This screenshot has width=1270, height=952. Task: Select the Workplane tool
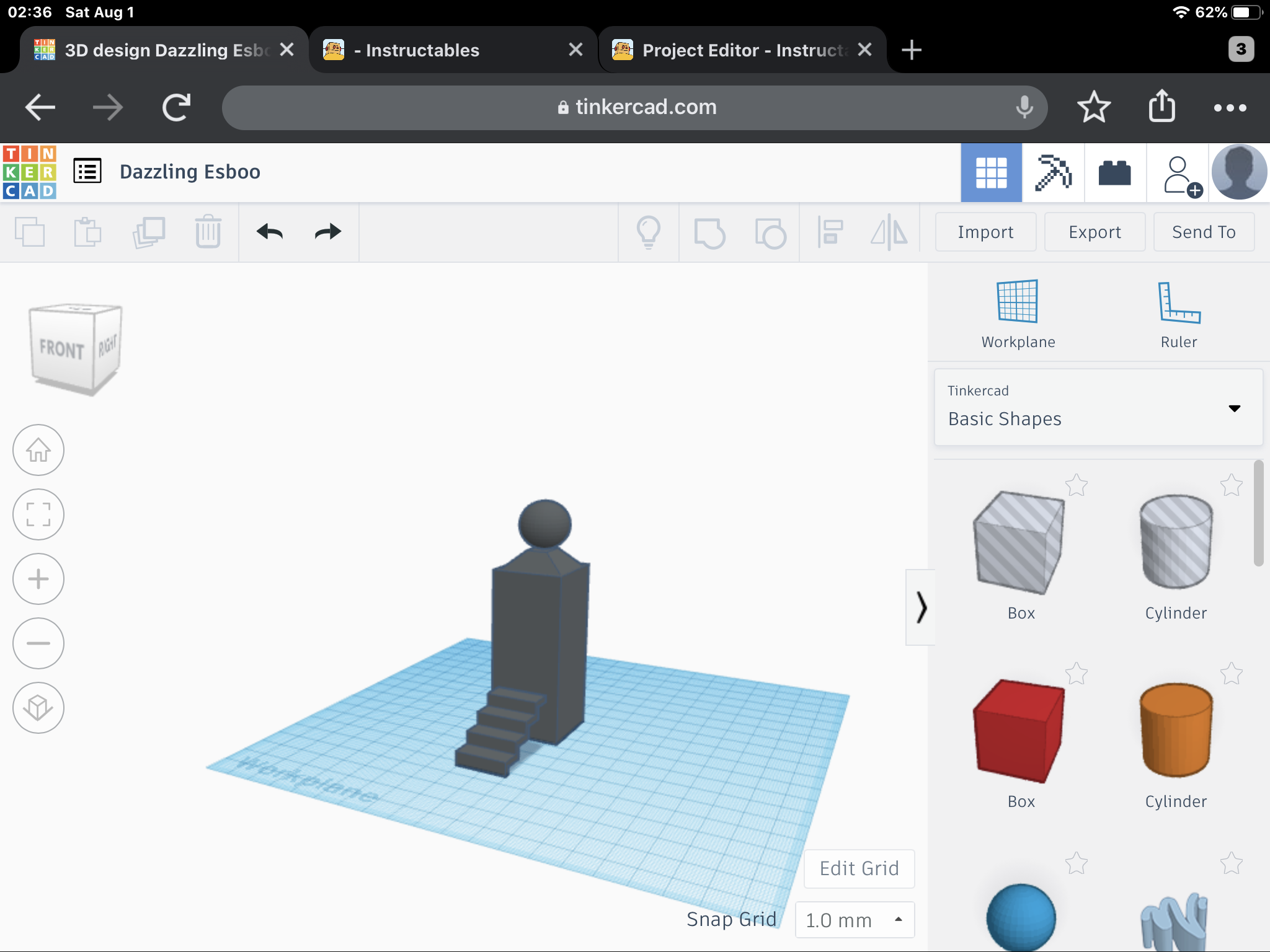click(1018, 314)
